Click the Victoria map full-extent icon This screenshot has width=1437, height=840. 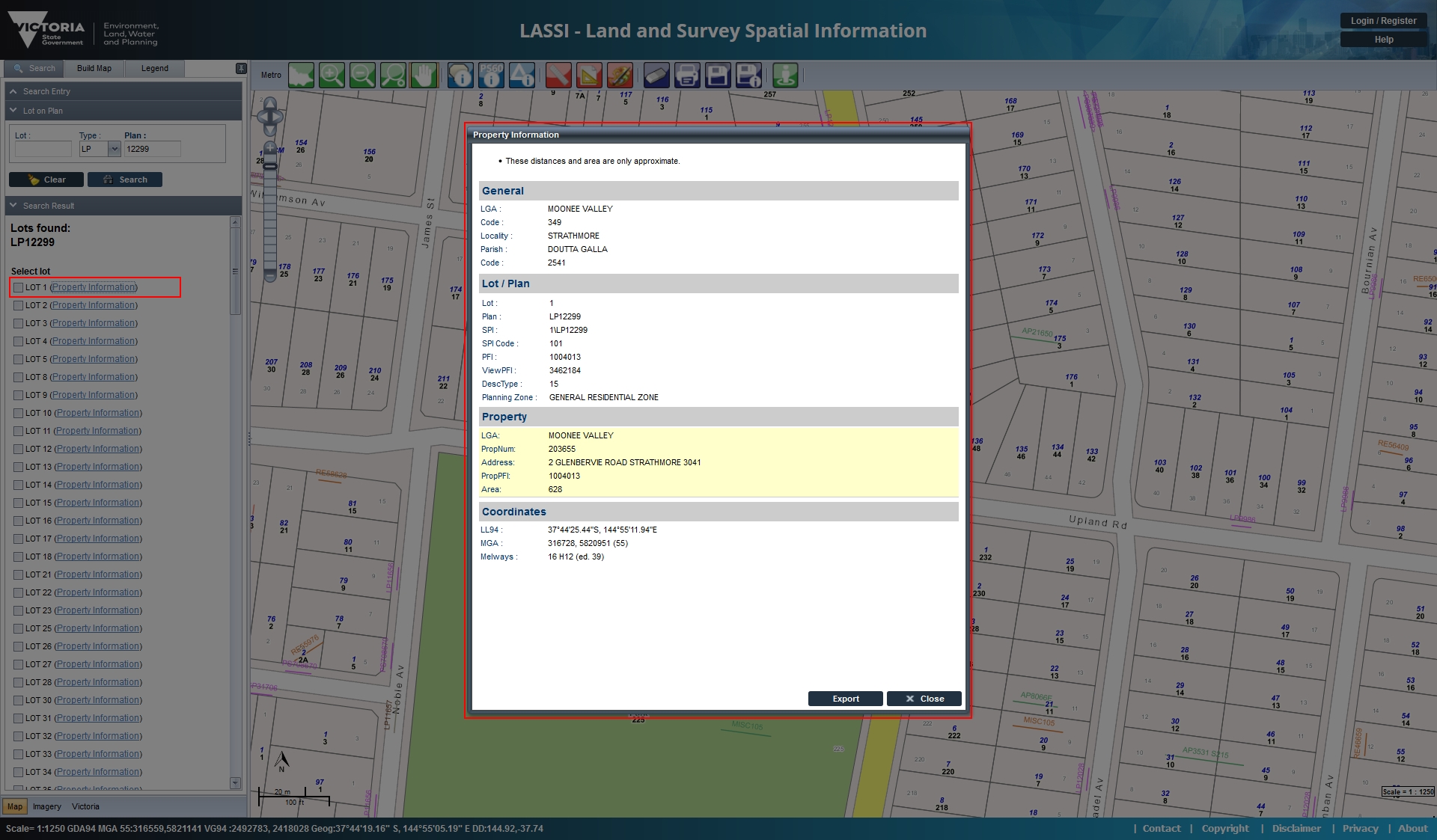pos(302,75)
